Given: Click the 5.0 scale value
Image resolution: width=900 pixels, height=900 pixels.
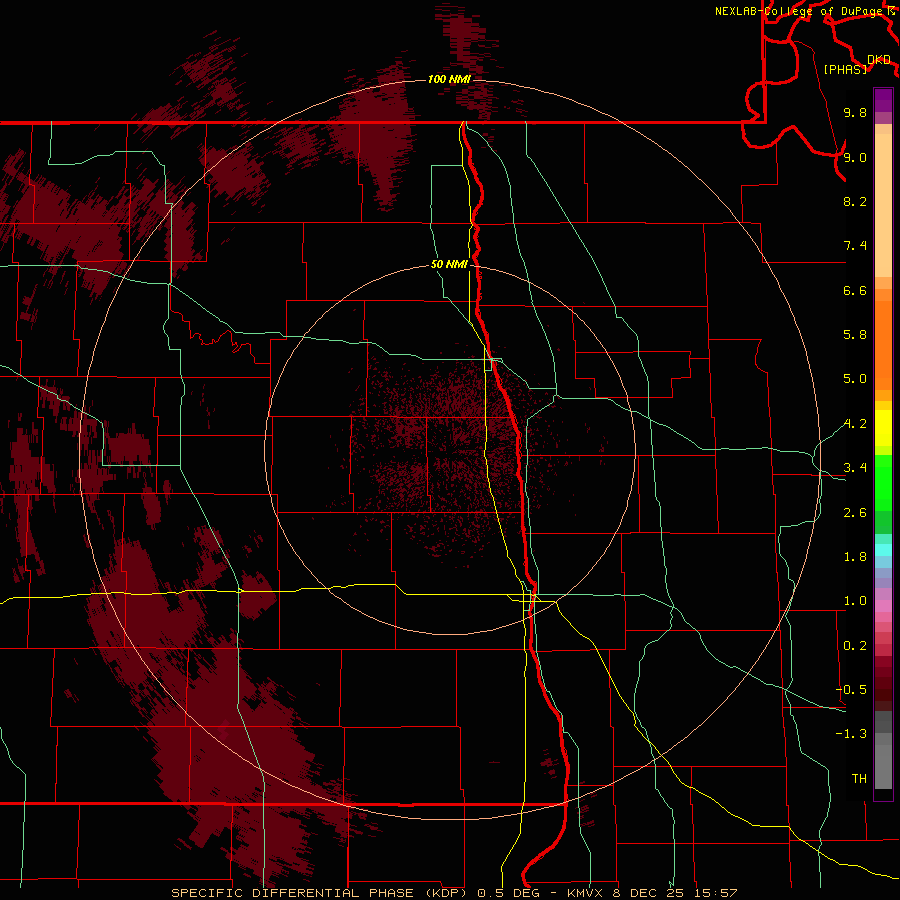Looking at the screenshot, I should click(855, 379).
